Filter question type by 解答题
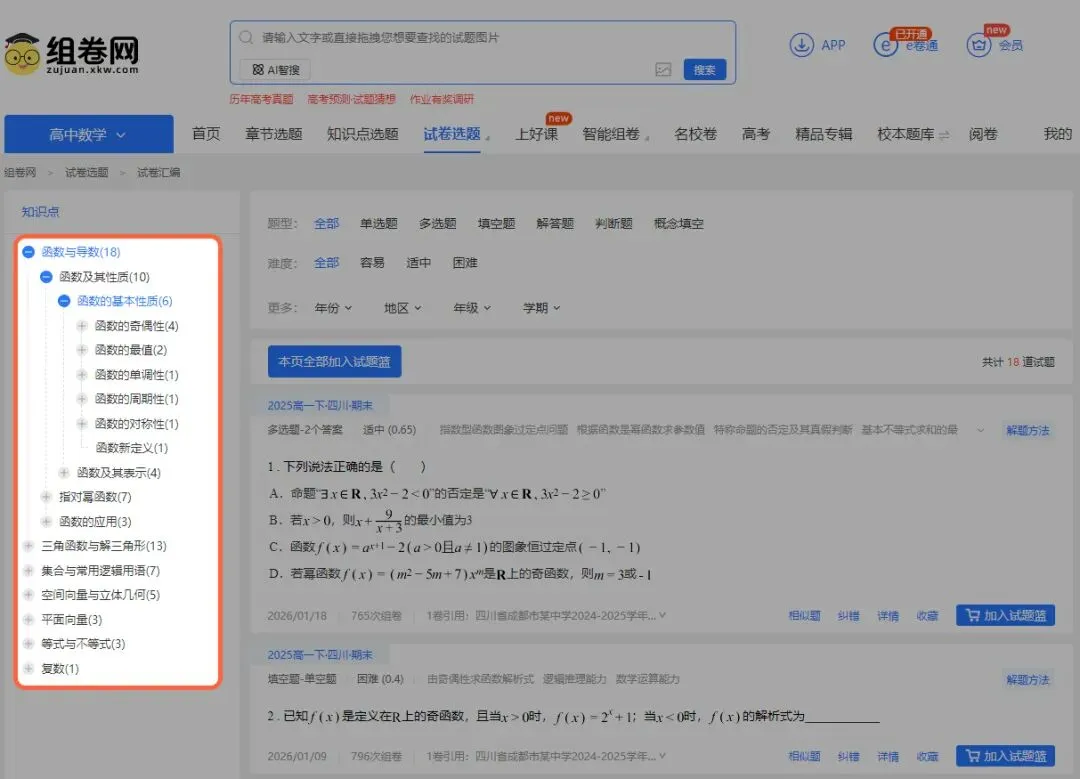This screenshot has height=779, width=1080. [x=555, y=223]
